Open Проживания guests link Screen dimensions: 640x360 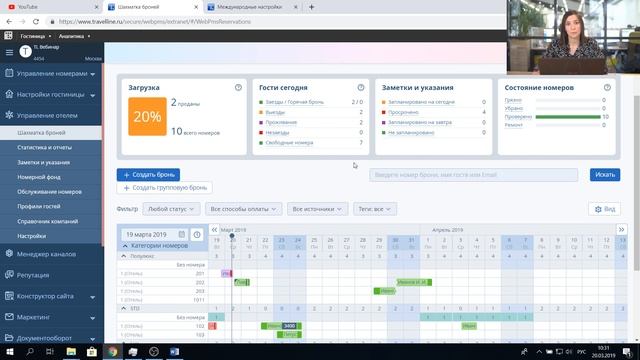coord(281,122)
